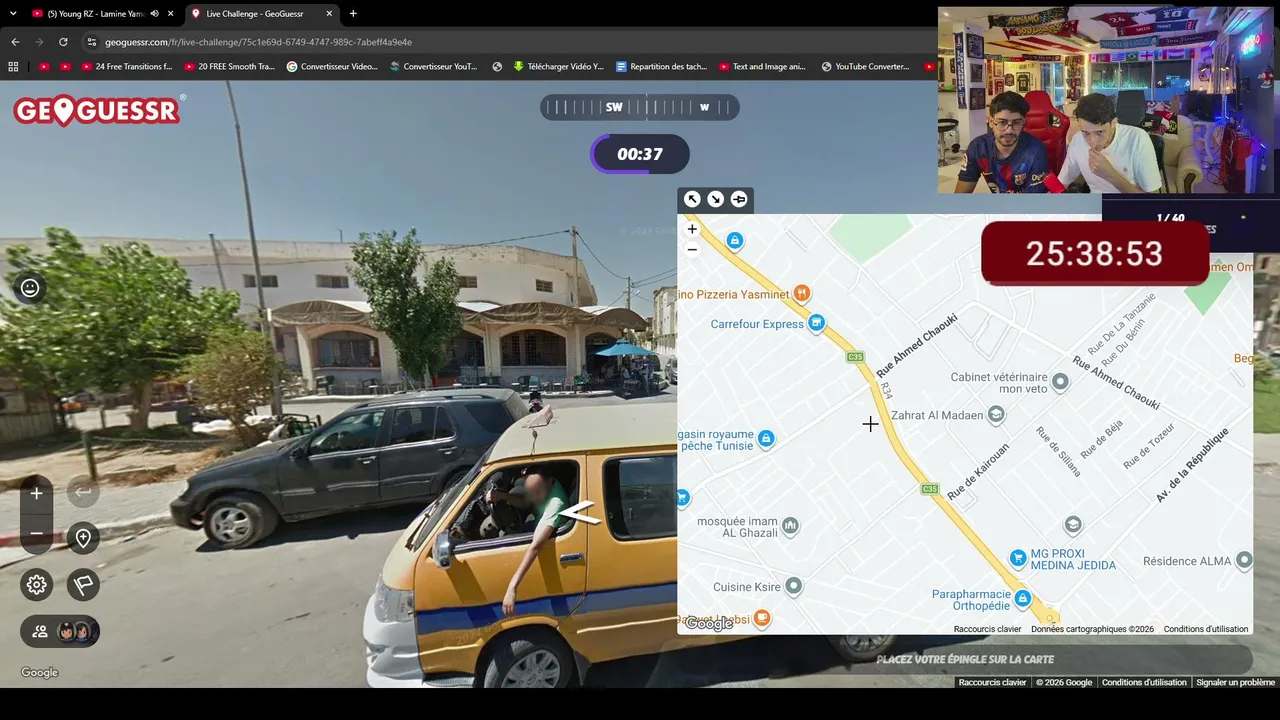Mute the Young RZ YouTube tab
1280x720 pixels.
tap(155, 14)
